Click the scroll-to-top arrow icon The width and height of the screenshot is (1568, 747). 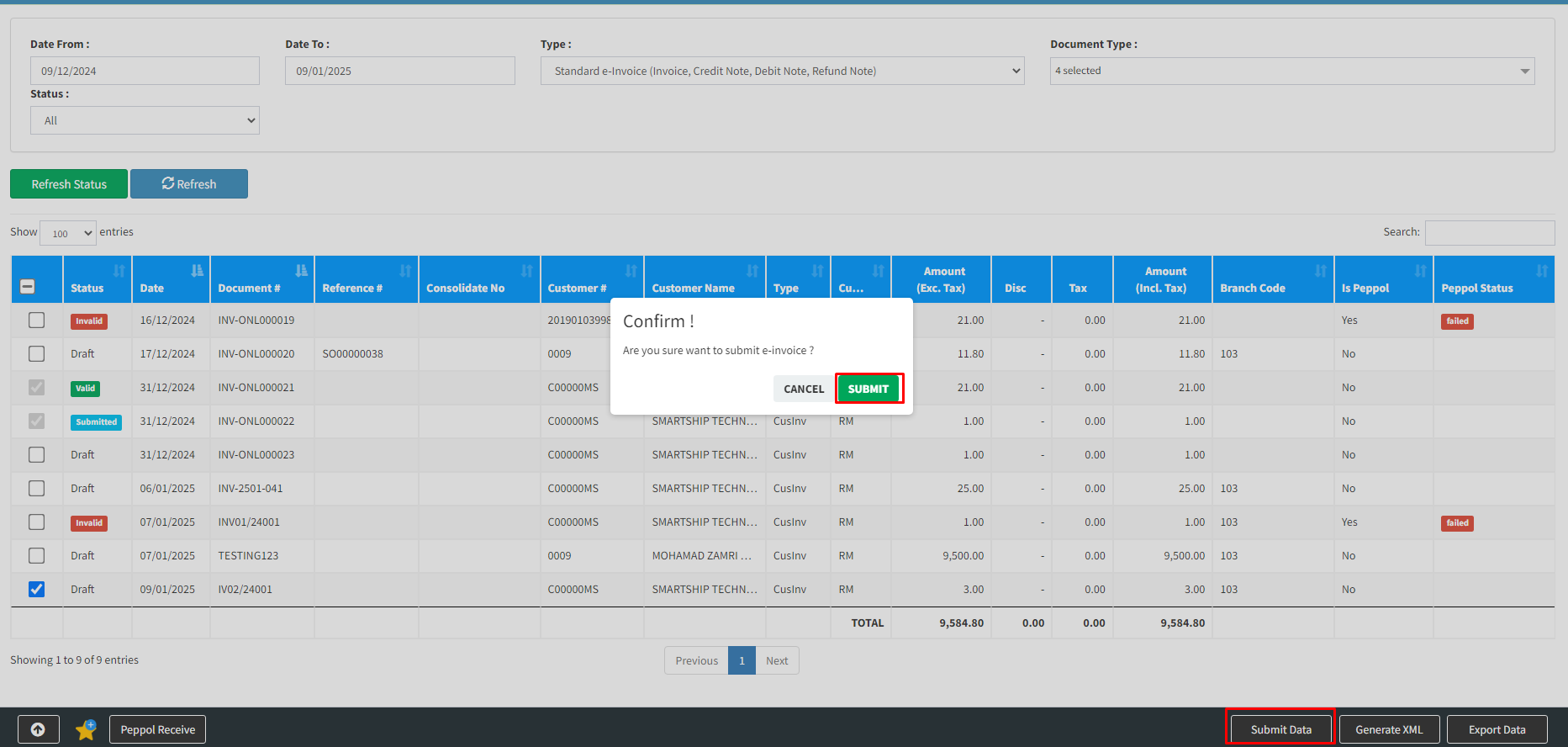[38, 729]
